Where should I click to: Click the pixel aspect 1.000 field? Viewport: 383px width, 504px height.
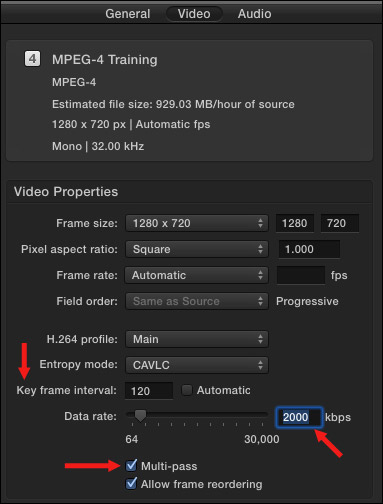[309, 249]
